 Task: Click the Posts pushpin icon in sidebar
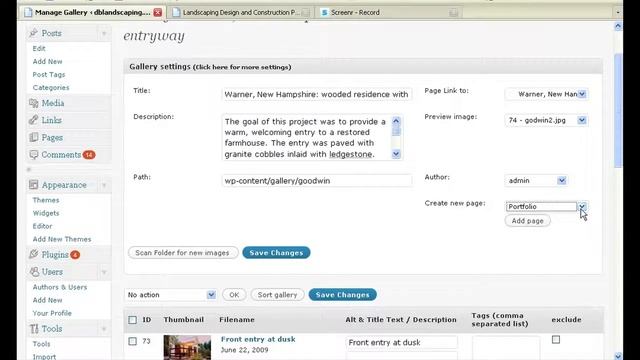click(x=34, y=33)
